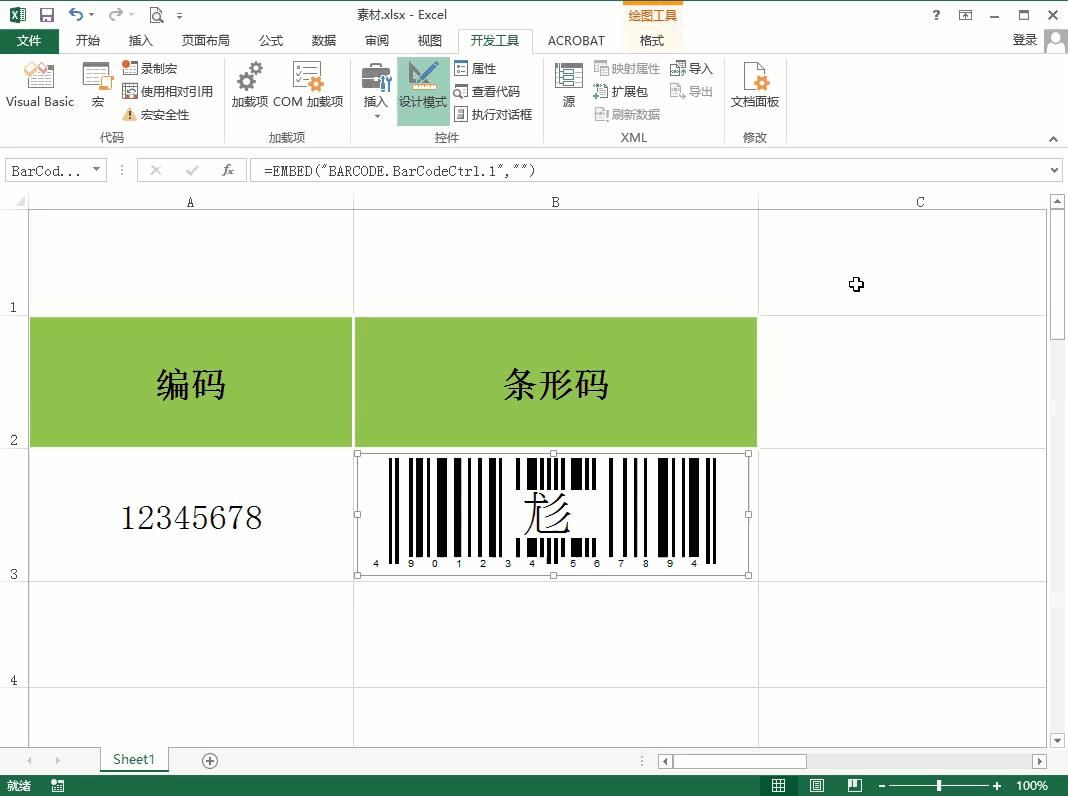Switch to the 数据 (Data) tab
Image resolution: width=1068 pixels, height=796 pixels.
click(324, 41)
